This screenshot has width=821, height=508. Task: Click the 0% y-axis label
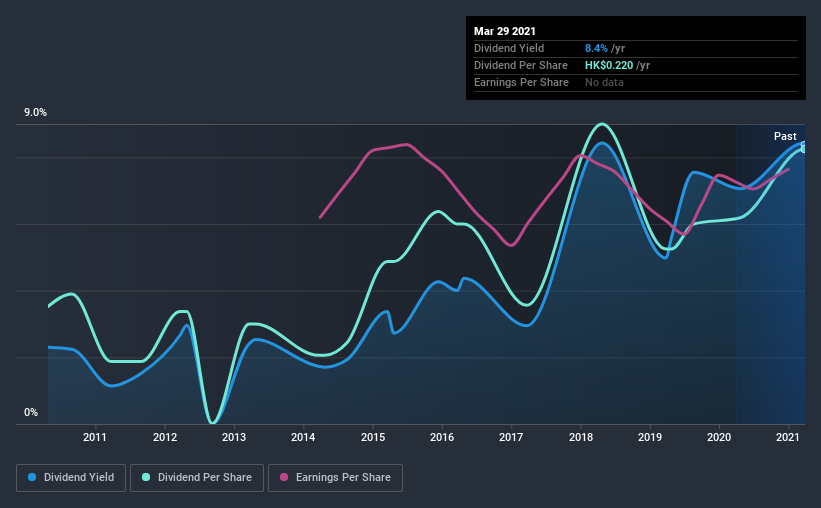pyautogui.click(x=31, y=413)
